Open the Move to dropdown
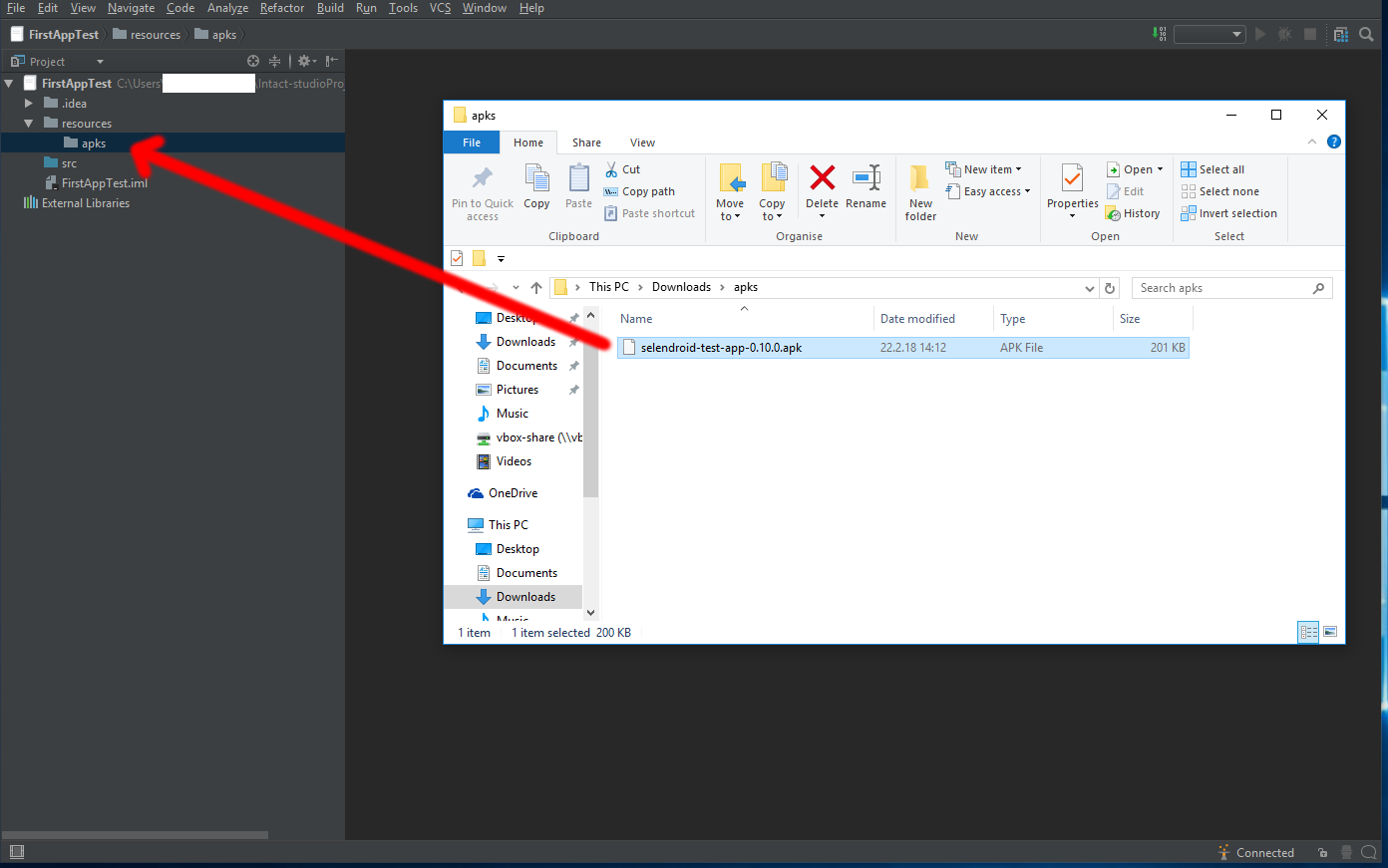This screenshot has height=868, width=1388. [x=730, y=192]
